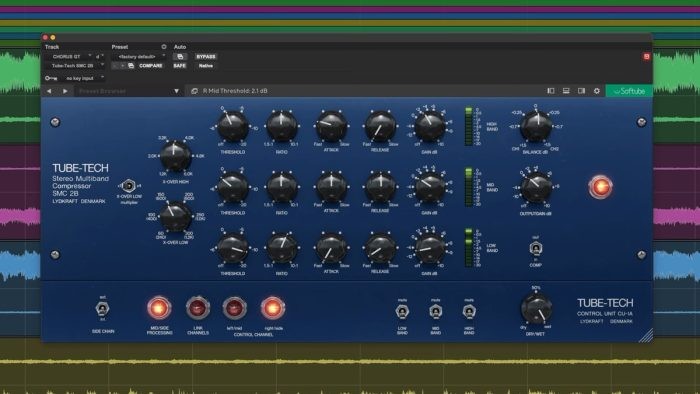
Task: Click the Softube logo button
Action: [x=629, y=91]
